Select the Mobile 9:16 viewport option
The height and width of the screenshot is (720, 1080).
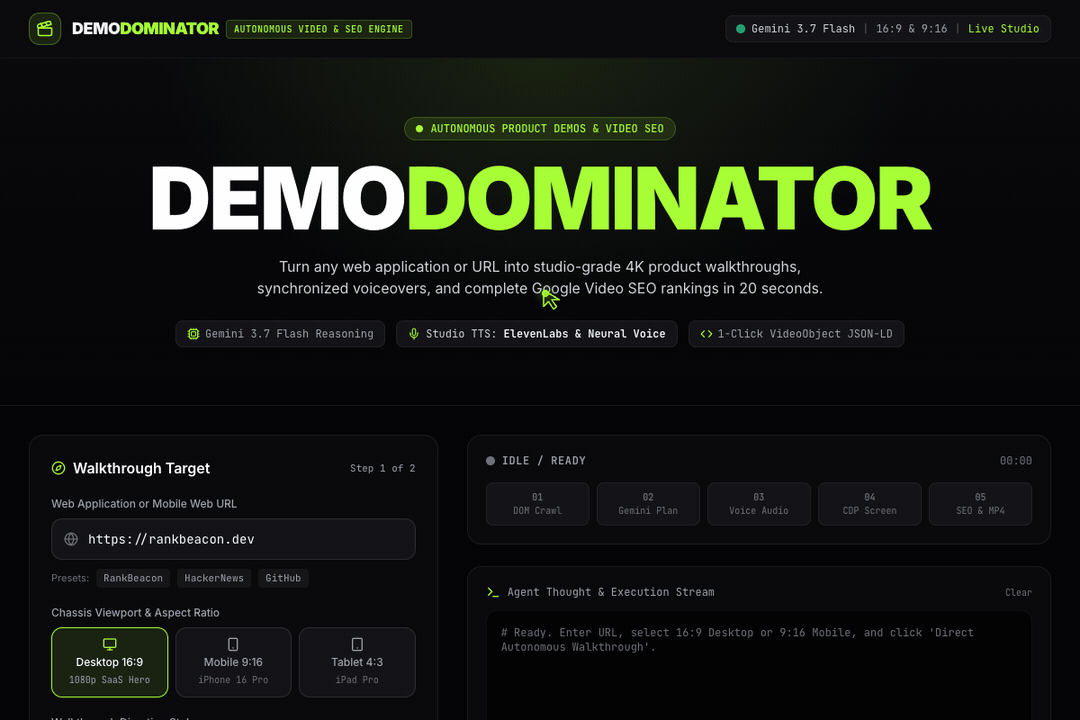(x=233, y=662)
